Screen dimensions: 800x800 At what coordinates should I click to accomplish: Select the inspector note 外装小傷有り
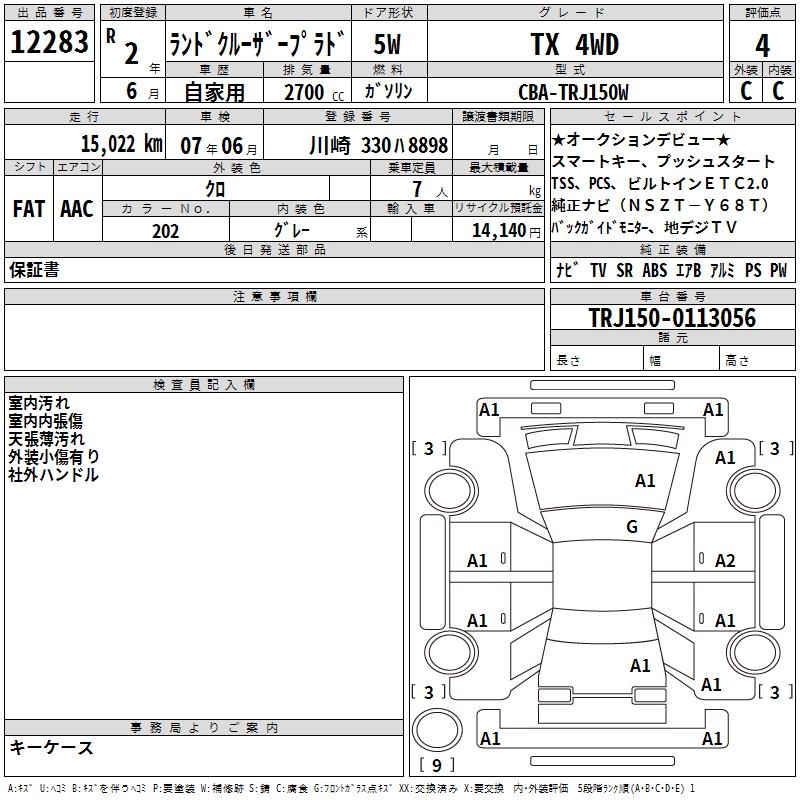54,457
